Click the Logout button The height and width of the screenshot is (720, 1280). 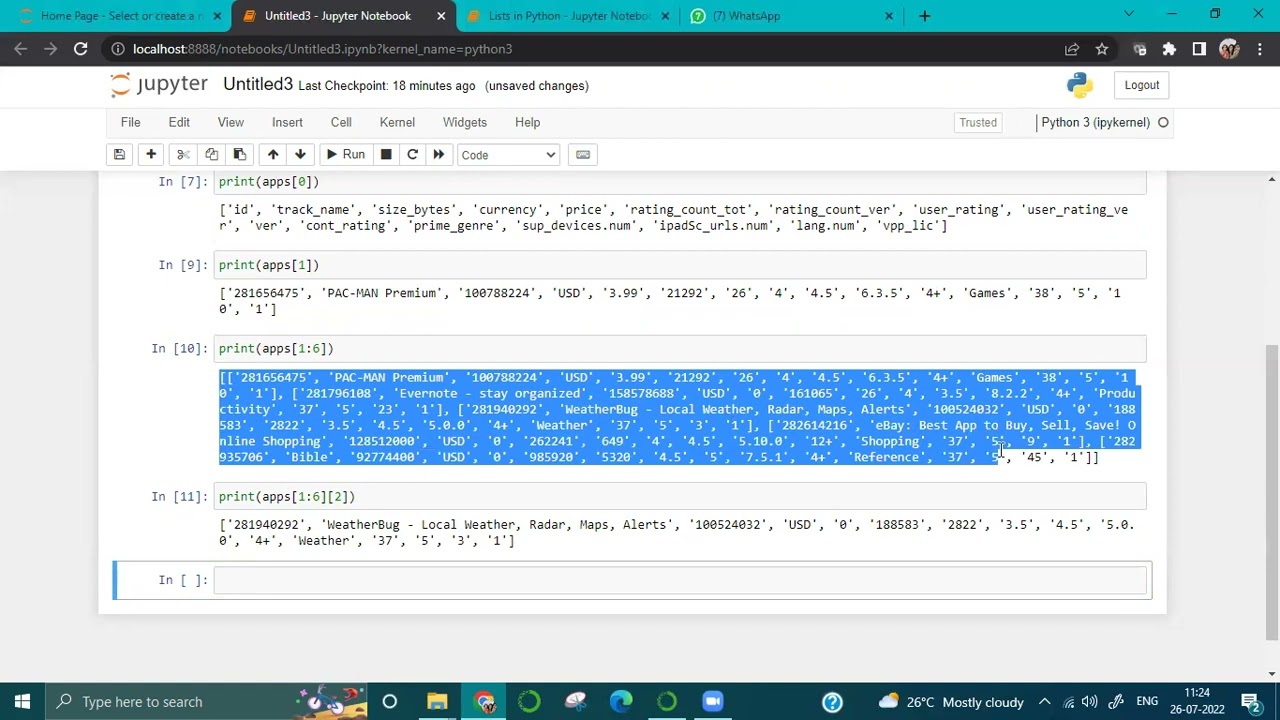(x=1141, y=85)
